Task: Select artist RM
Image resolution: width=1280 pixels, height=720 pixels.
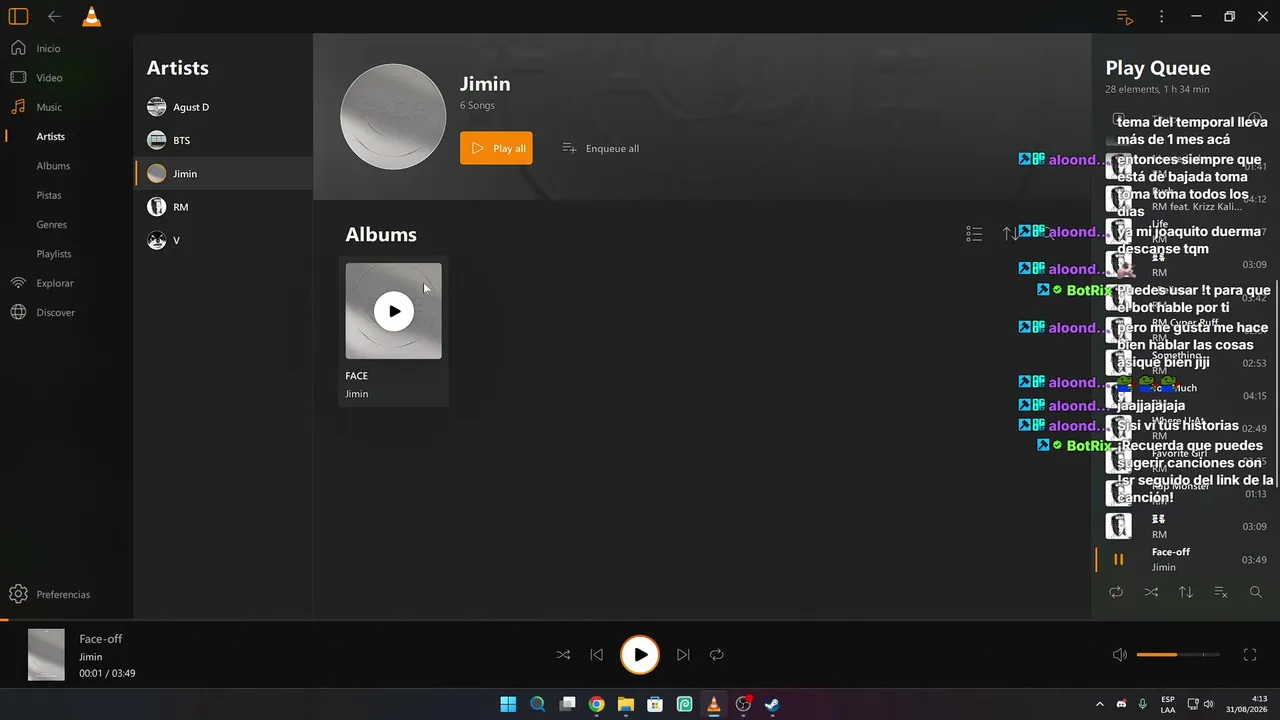Action: pos(224,207)
